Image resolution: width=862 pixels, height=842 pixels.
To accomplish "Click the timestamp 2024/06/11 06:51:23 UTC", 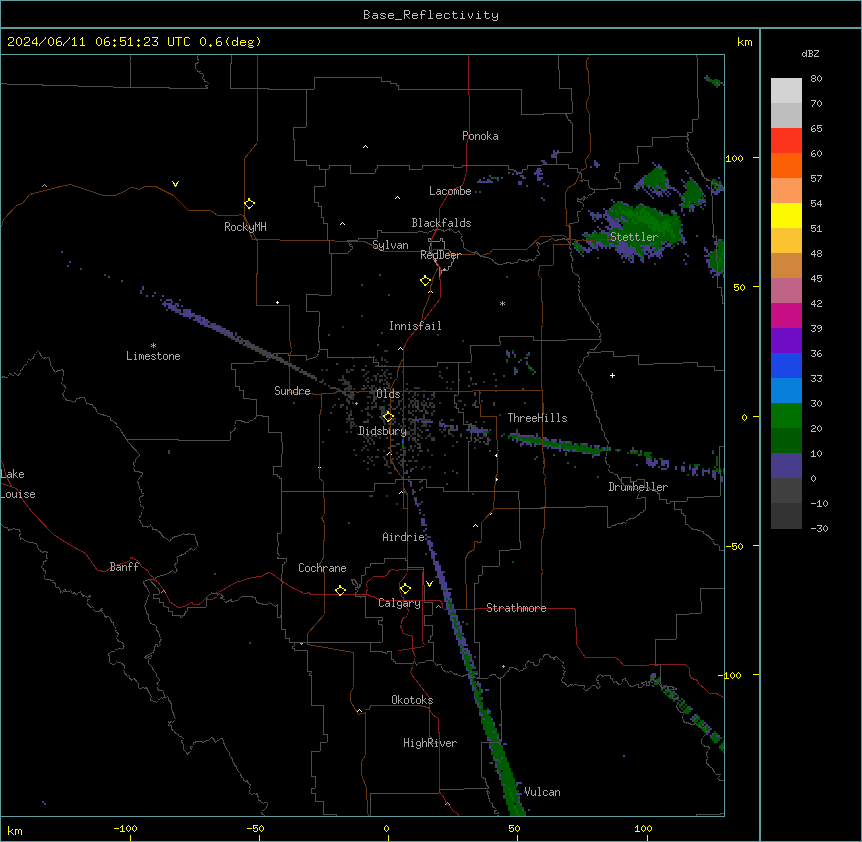I will [98, 42].
